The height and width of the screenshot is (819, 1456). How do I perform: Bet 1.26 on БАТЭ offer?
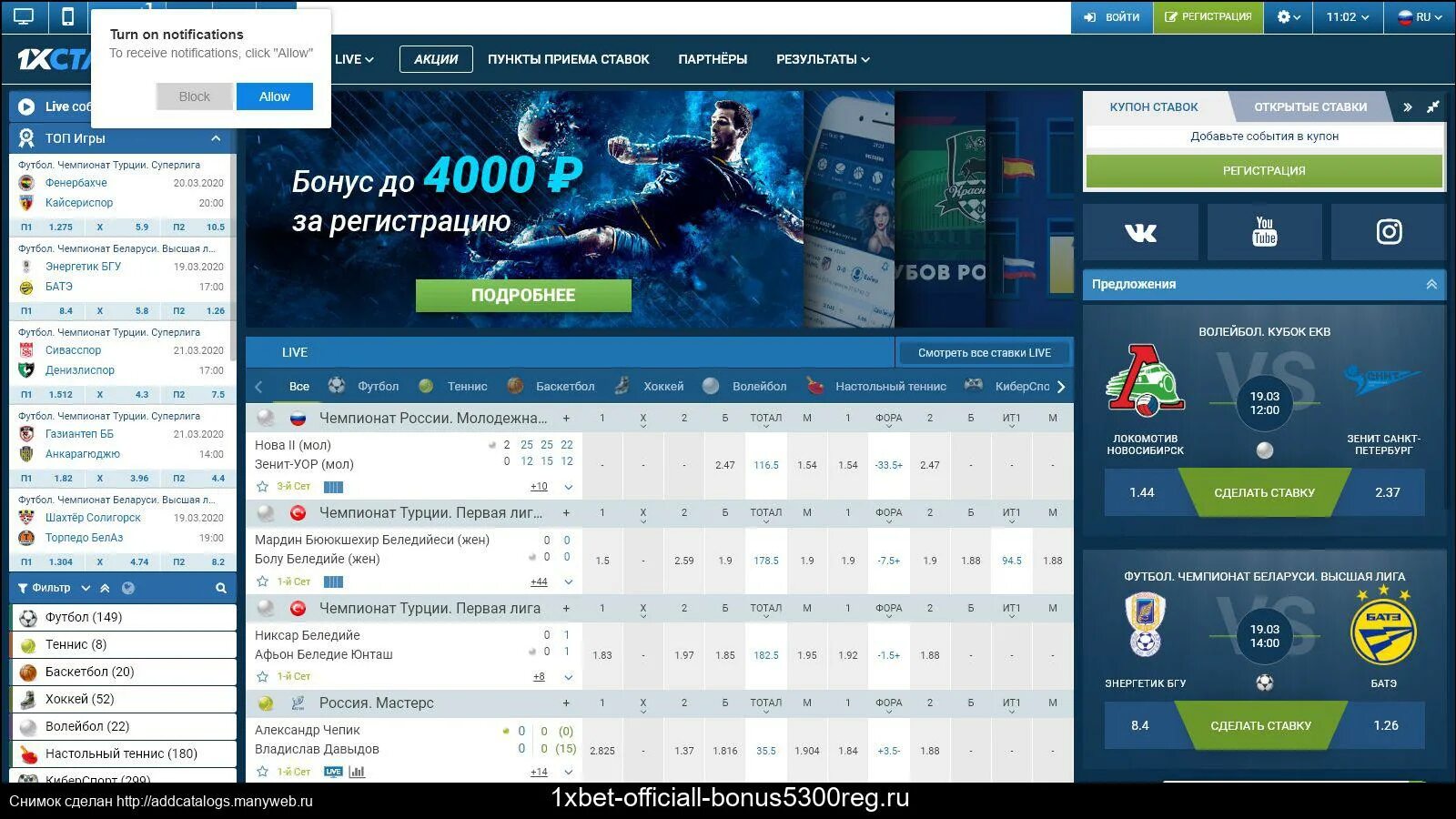[x=1385, y=725]
